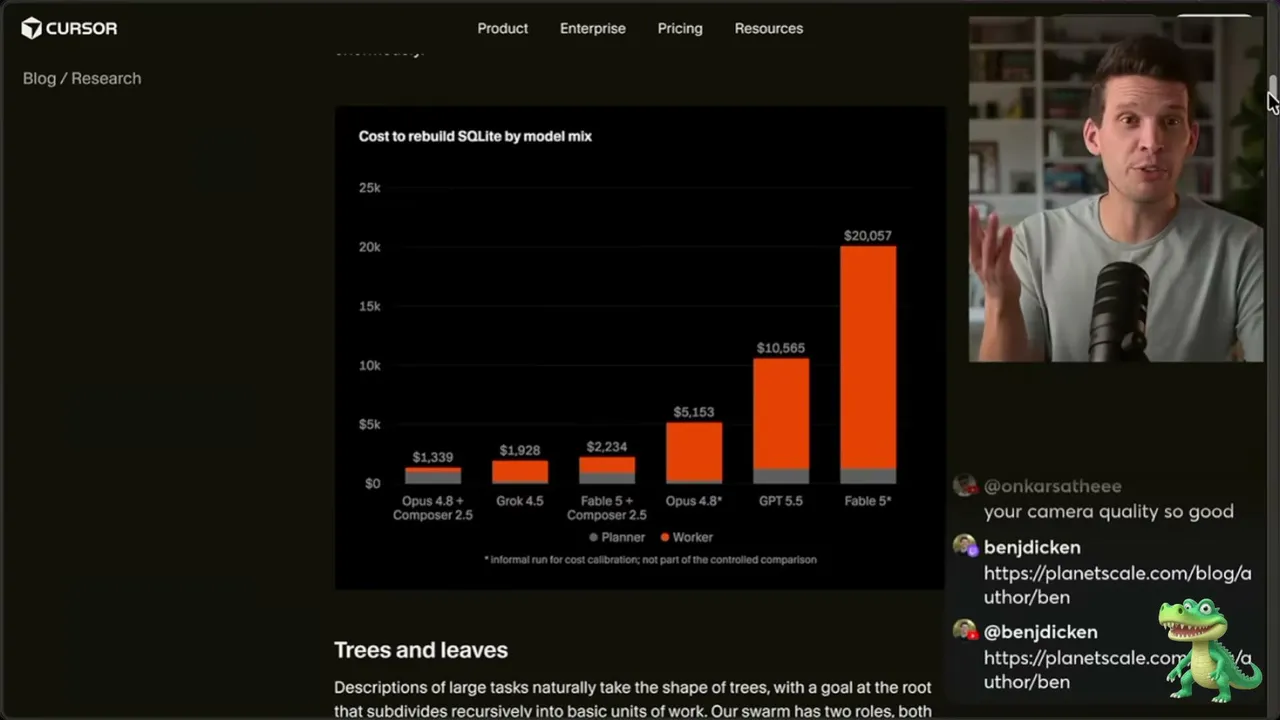Click the "Trees and leaves" heading
This screenshot has width=1280, height=720.
421,650
